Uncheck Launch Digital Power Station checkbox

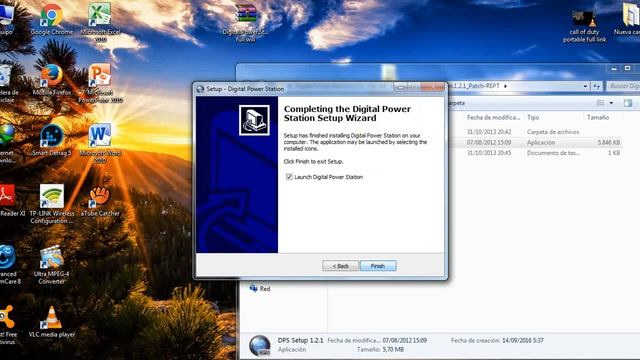point(289,177)
